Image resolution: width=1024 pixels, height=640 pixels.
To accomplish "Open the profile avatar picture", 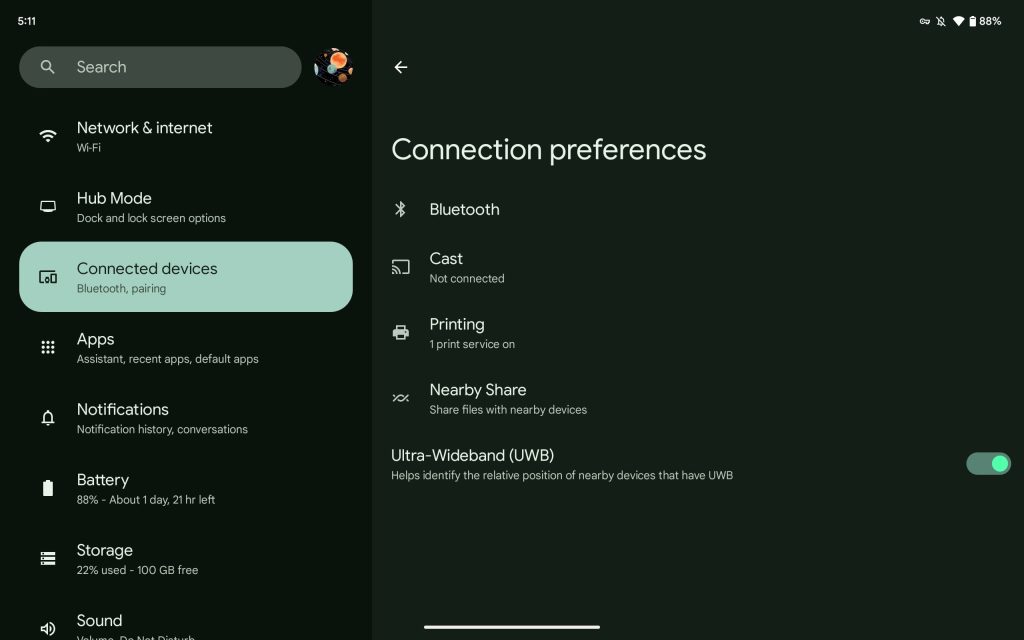I will tap(333, 67).
